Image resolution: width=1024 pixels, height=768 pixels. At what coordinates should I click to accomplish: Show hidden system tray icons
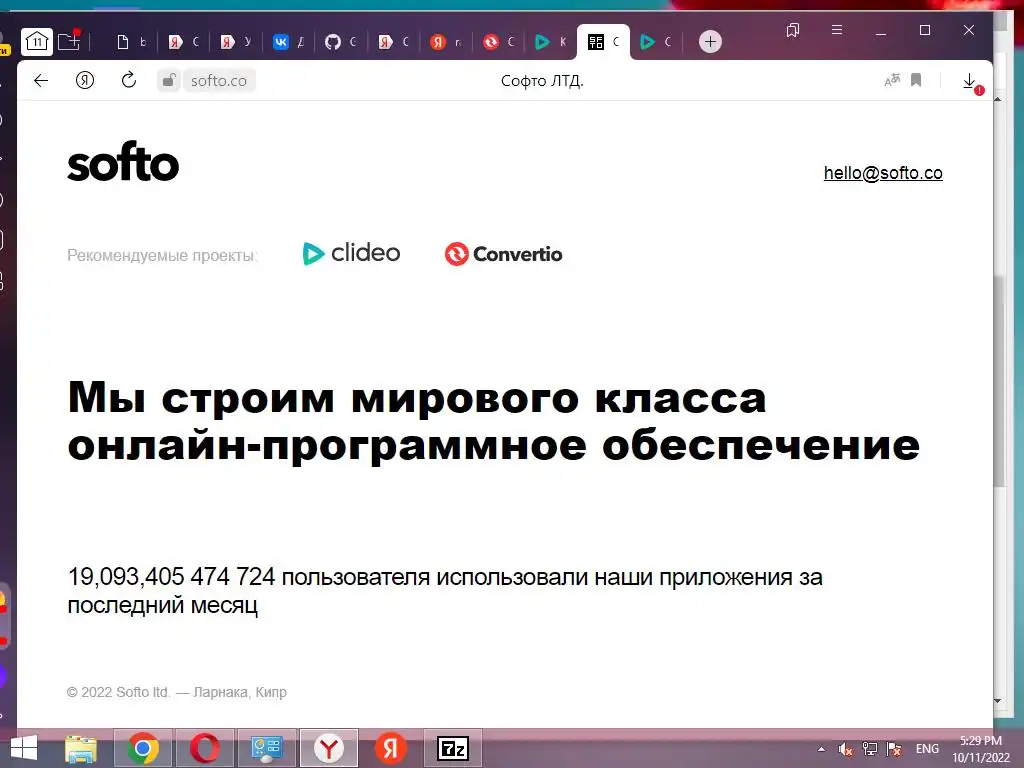822,749
